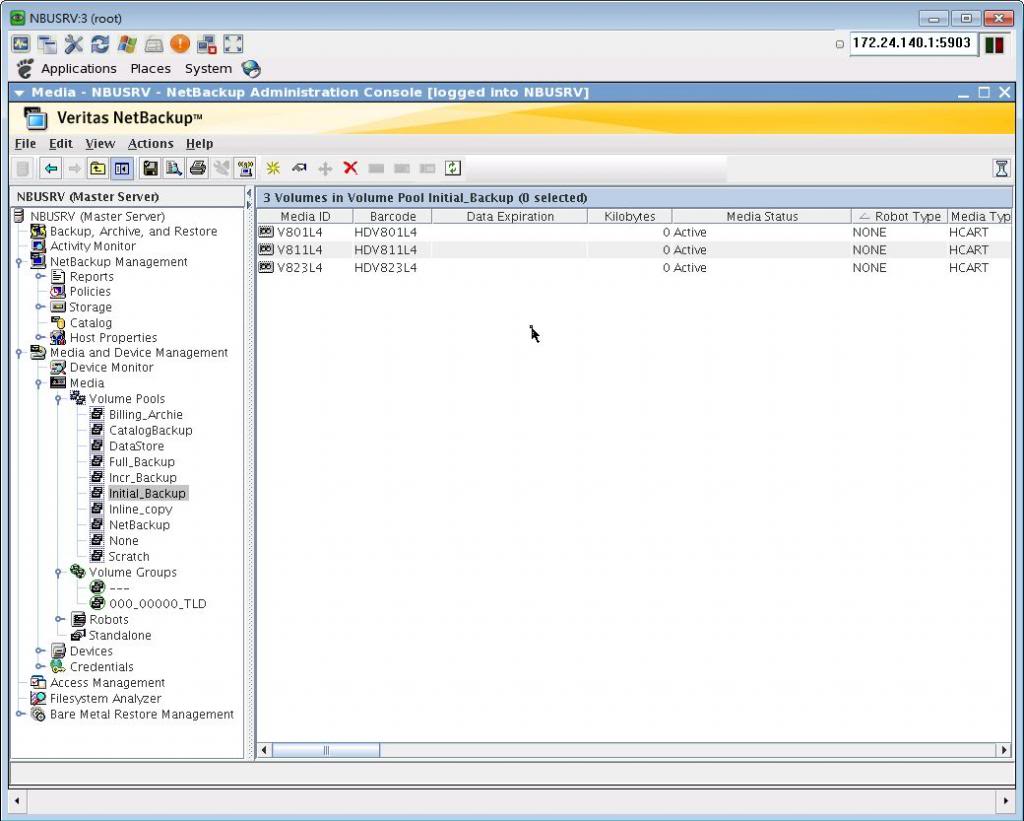Select the CatalogBackup volume pool

click(x=151, y=430)
